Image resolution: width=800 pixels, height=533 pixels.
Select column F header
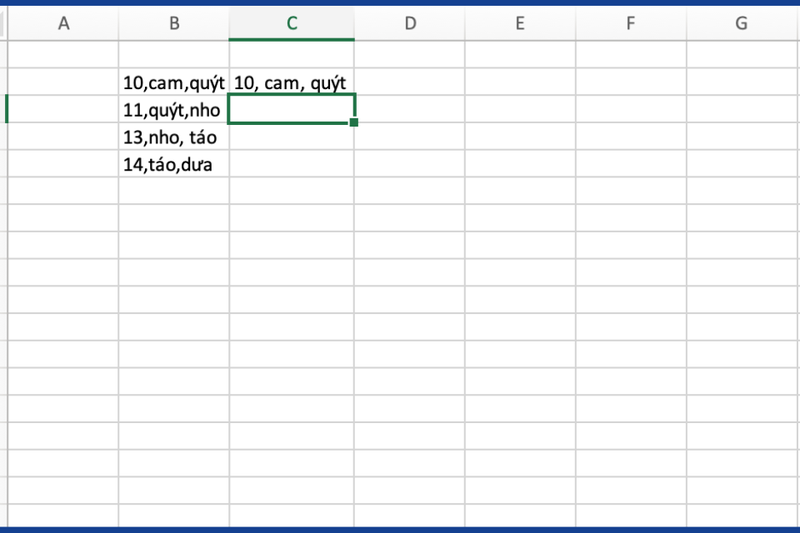tap(631, 23)
